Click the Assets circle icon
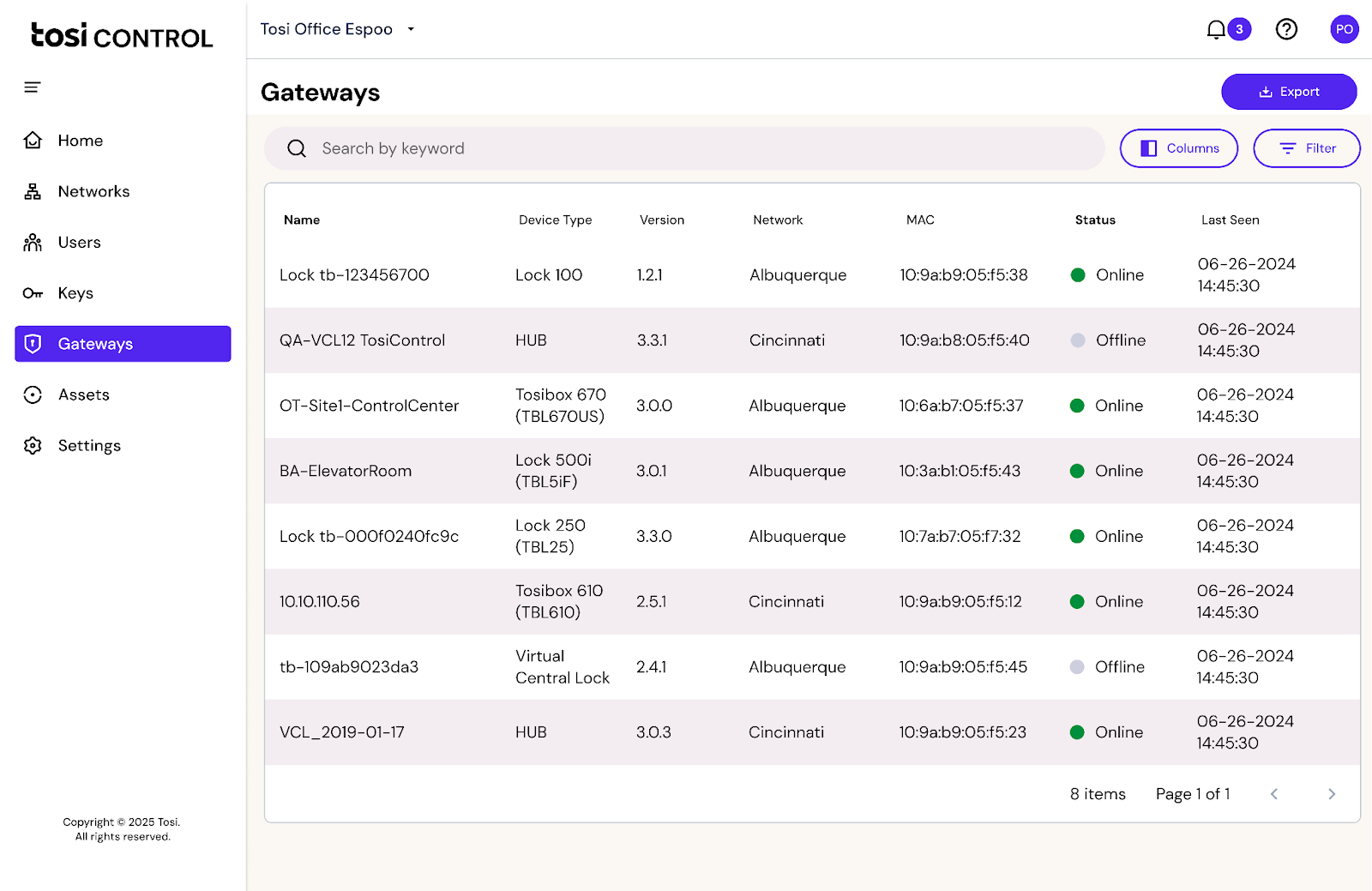This screenshot has width=1372, height=891. [33, 394]
